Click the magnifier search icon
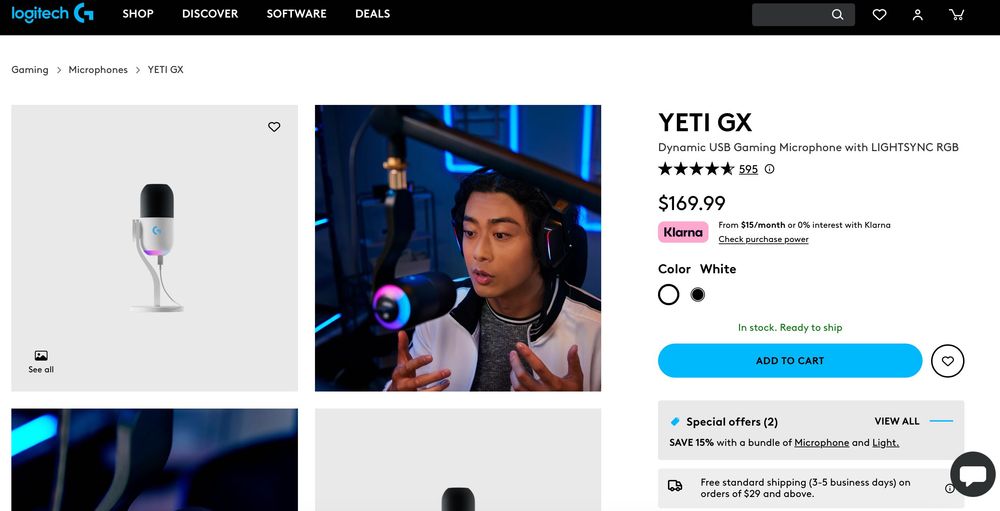The height and width of the screenshot is (511, 1000). coord(837,14)
